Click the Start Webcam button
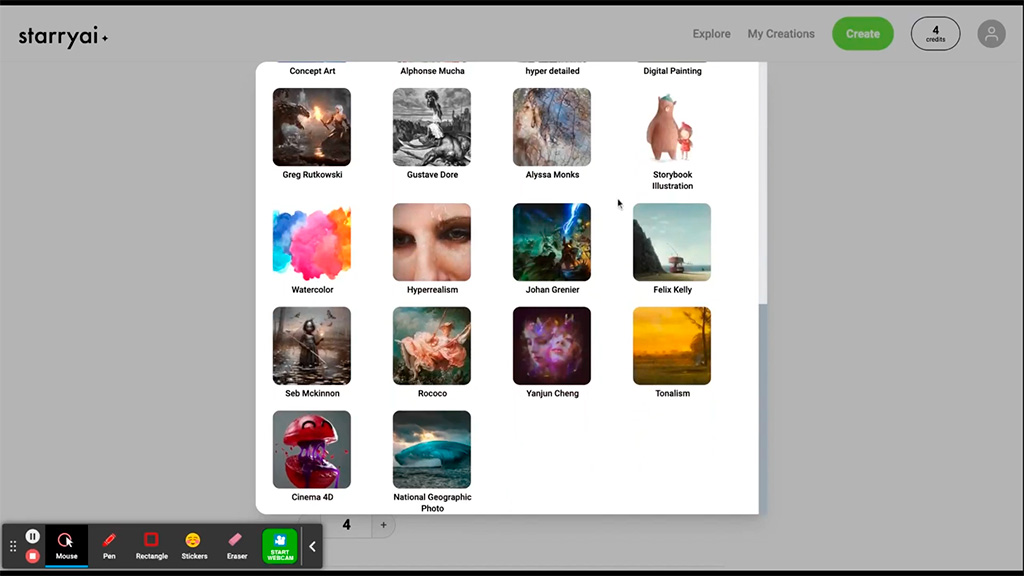Image resolution: width=1024 pixels, height=576 pixels. click(280, 546)
